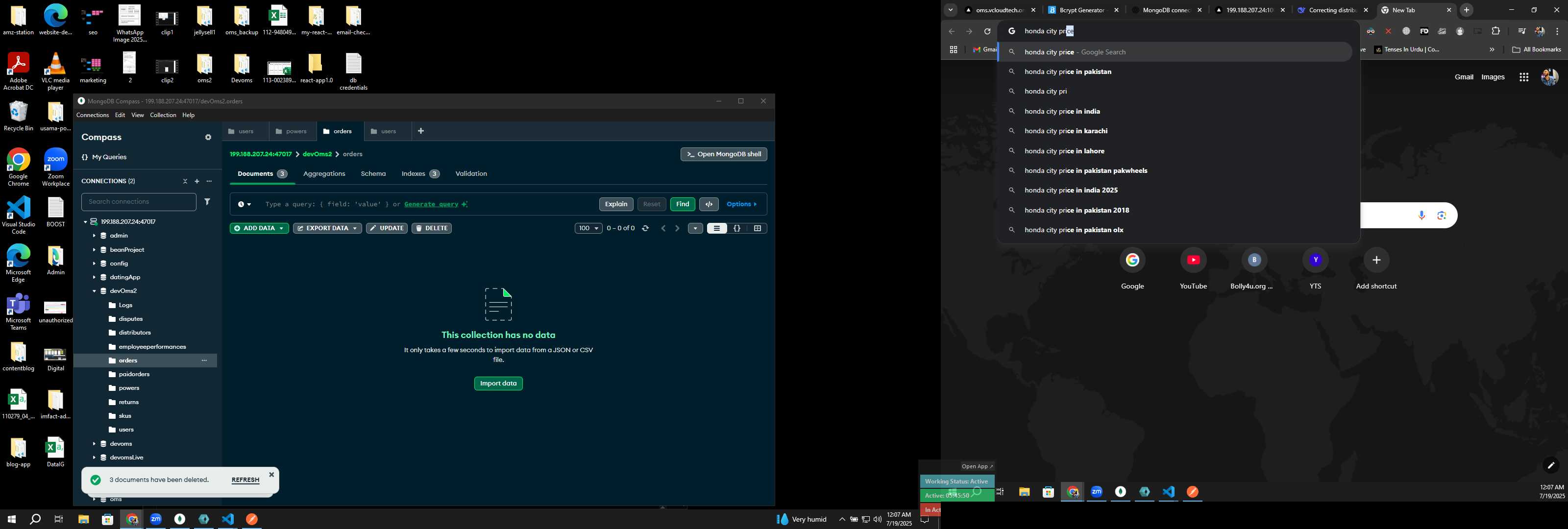Switch to the Validation tab
The height and width of the screenshot is (529, 1568).
click(470, 174)
